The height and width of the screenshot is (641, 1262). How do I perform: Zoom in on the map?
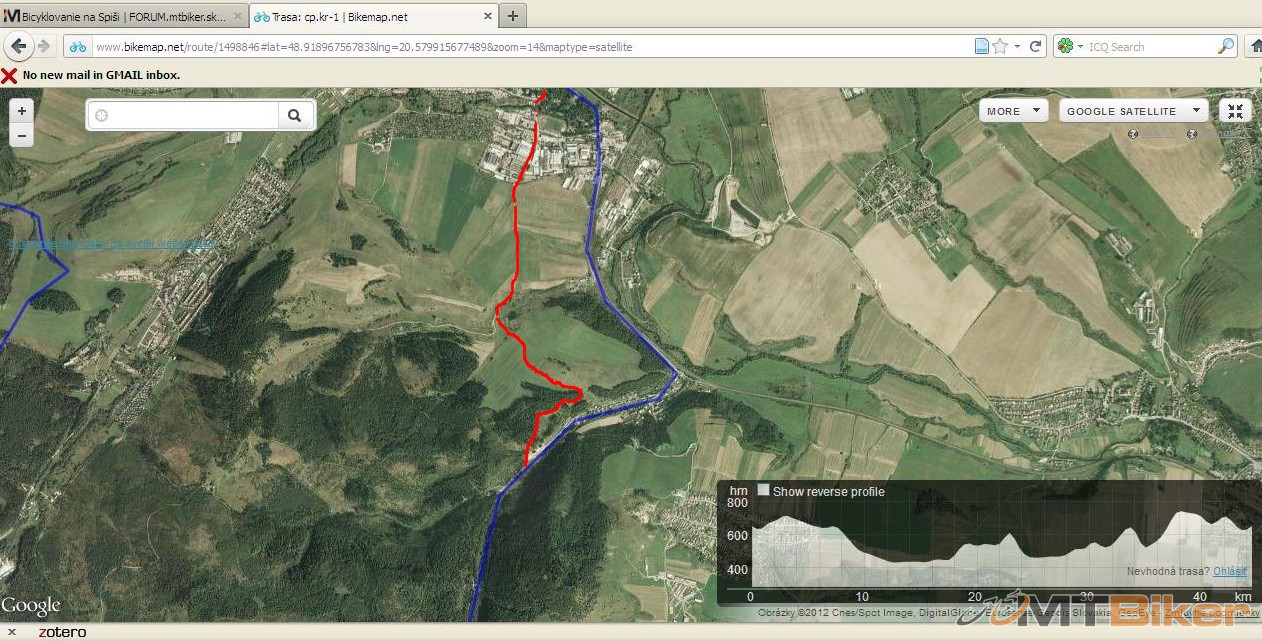click(22, 110)
